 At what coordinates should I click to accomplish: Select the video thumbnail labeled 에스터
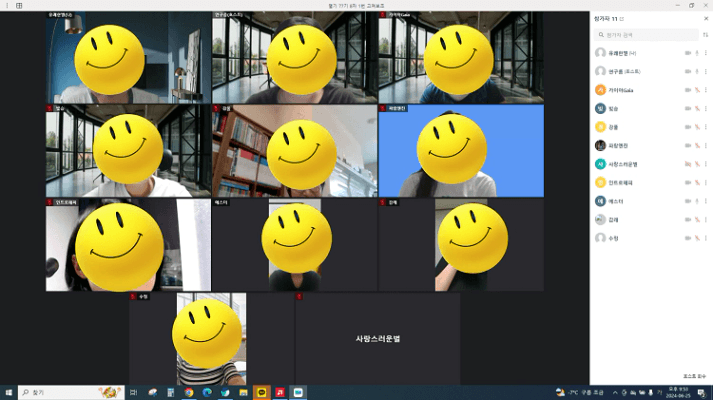point(294,245)
